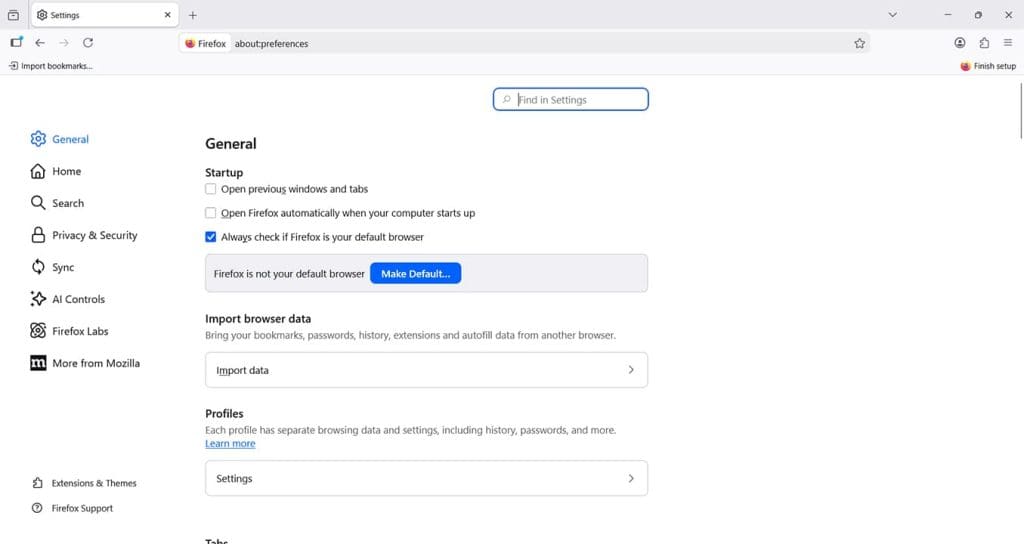The image size is (1024, 544).
Task: Click the AI Controls sparkle icon
Action: coord(38,299)
